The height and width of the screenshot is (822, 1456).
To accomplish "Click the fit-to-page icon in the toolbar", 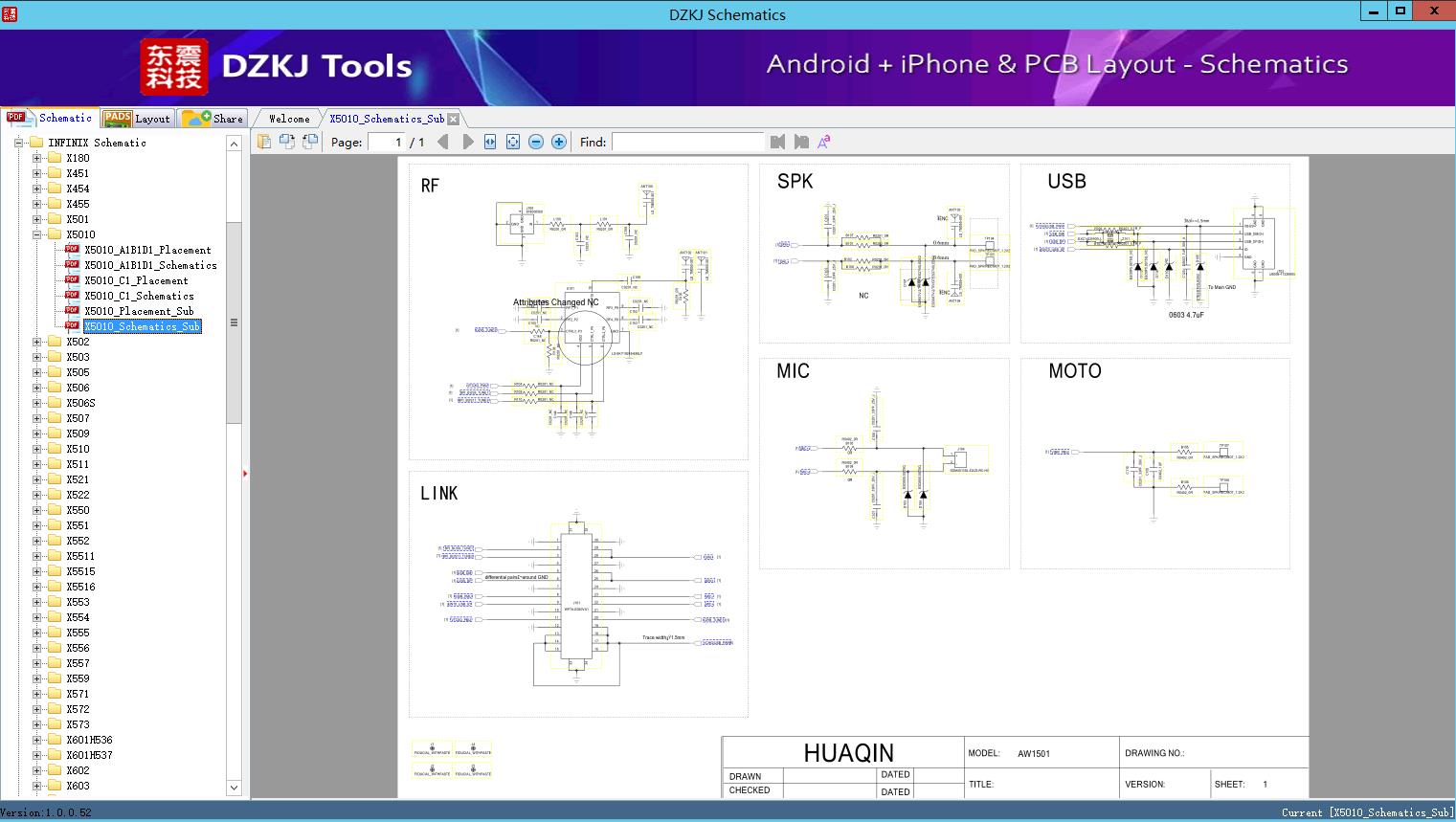I will point(512,141).
